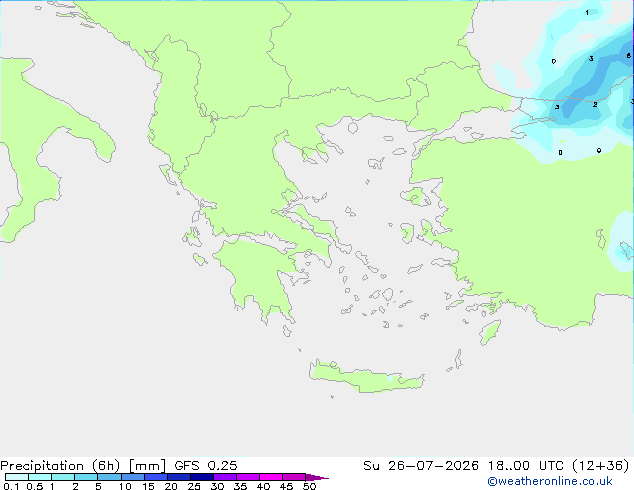Viewport: 634px width, 490px height.
Task: Click the '18..00 UTC' time text
Action: [x=525, y=466]
